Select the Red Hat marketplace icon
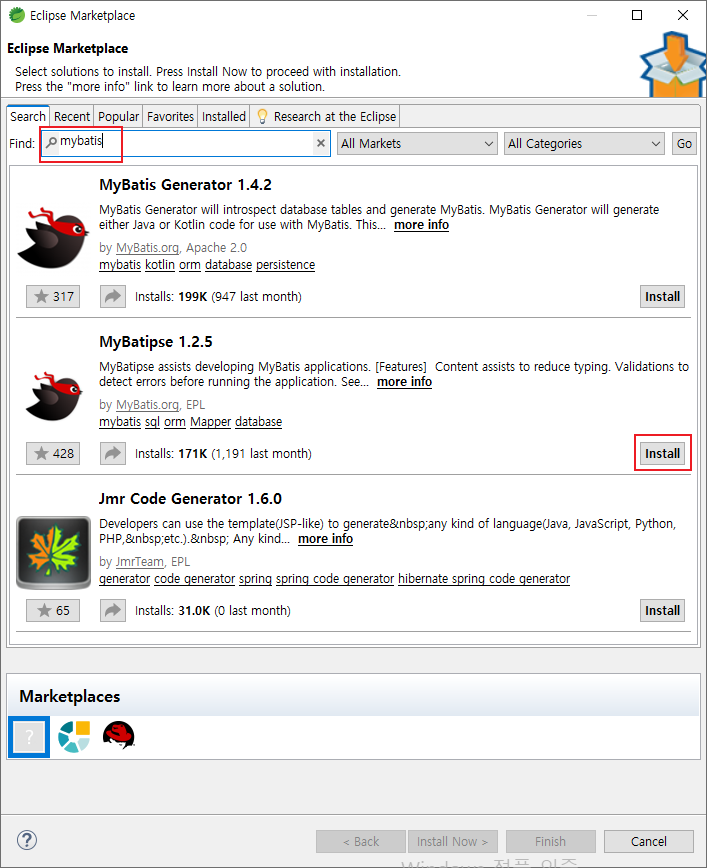Image resolution: width=707 pixels, height=868 pixels. click(119, 736)
